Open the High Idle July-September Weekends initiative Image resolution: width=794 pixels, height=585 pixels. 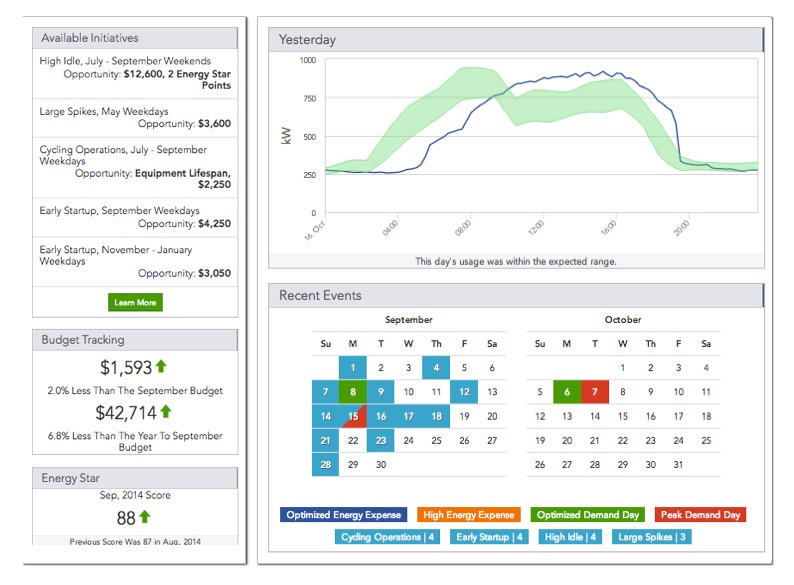click(135, 73)
